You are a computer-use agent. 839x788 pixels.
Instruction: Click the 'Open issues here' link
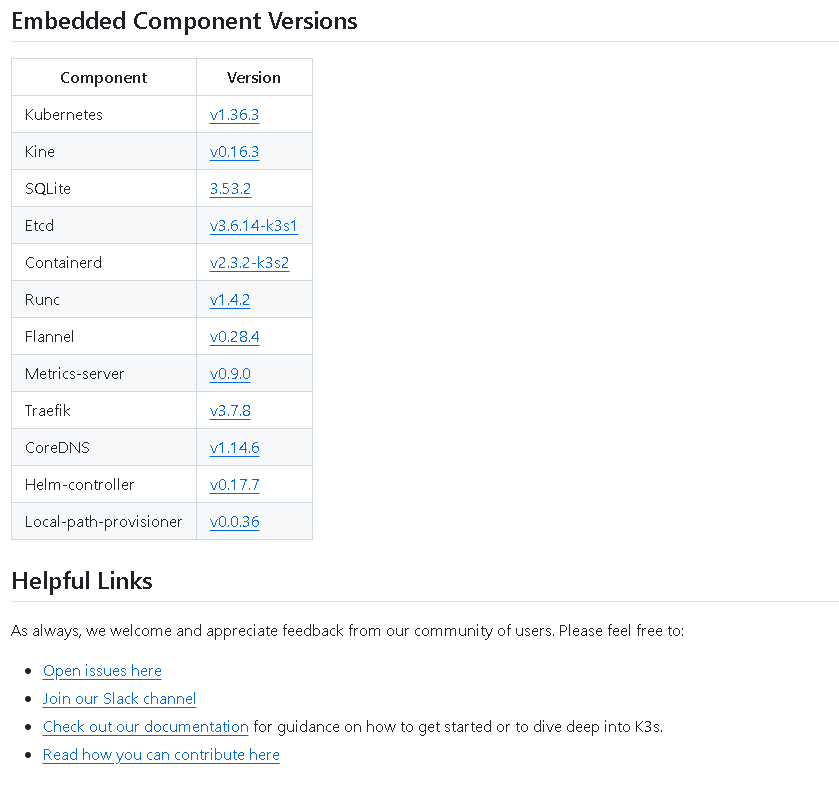(102, 671)
